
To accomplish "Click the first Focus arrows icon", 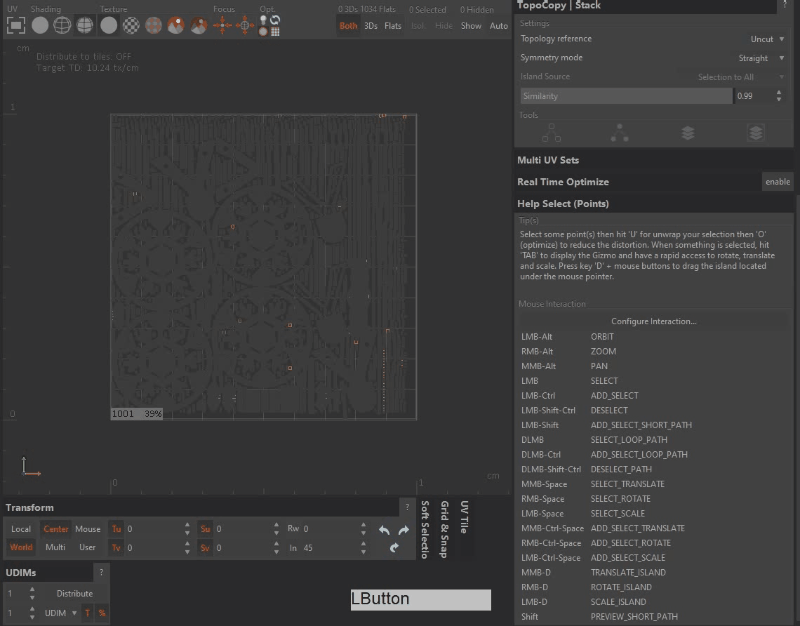I will tap(222, 25).
